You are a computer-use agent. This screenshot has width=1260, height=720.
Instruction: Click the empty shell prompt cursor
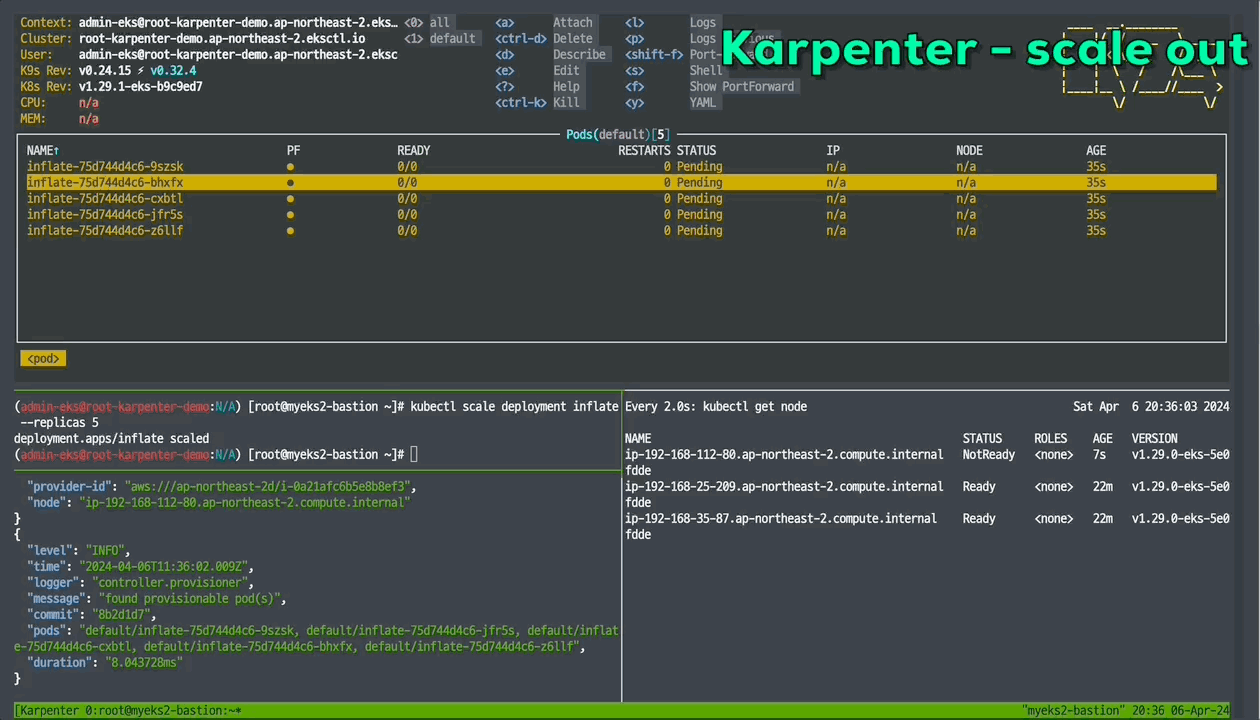[x=414, y=454]
